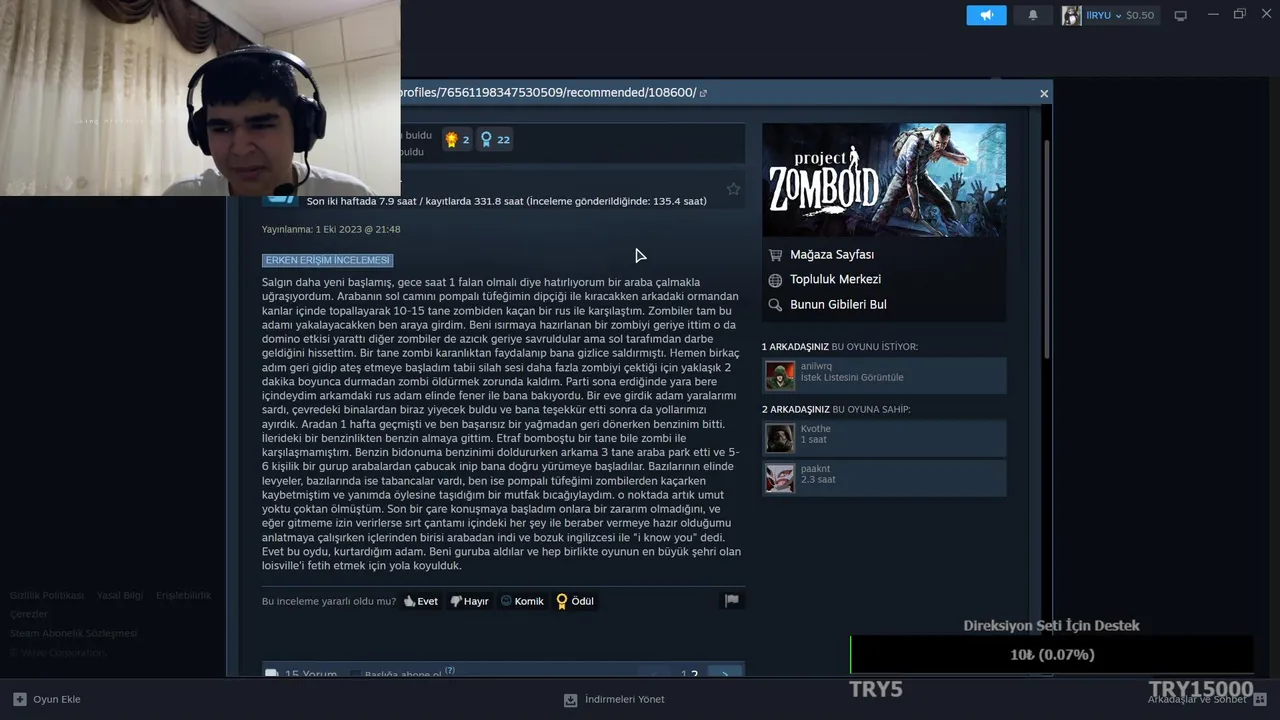This screenshot has width=1280, height=720.
Task: Close the review popup with X
Action: click(x=1044, y=93)
